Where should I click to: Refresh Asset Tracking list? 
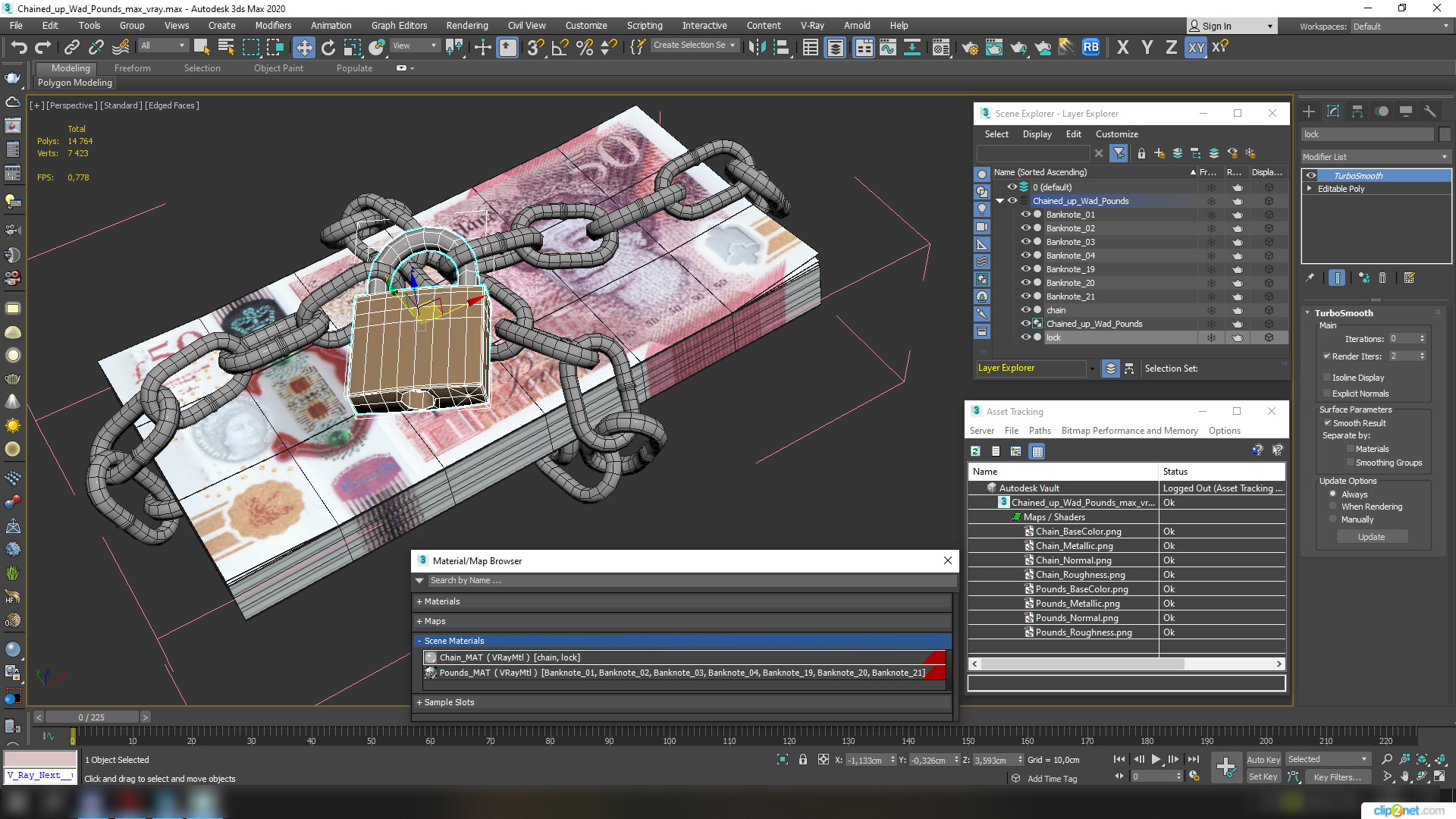pyautogui.click(x=976, y=451)
